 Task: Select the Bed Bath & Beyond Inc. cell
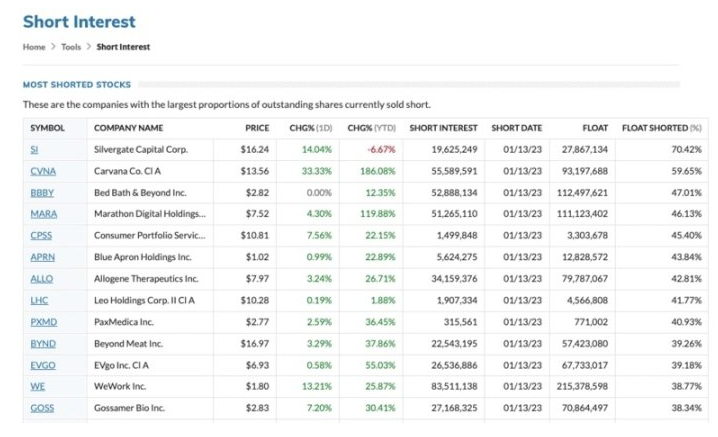tap(140, 192)
